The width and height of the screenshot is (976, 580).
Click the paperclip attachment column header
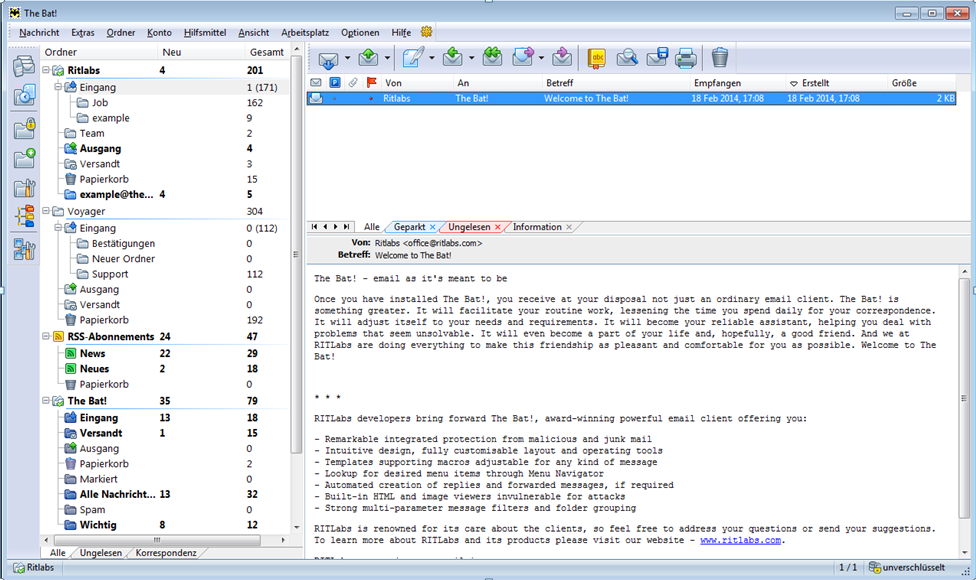[x=353, y=82]
